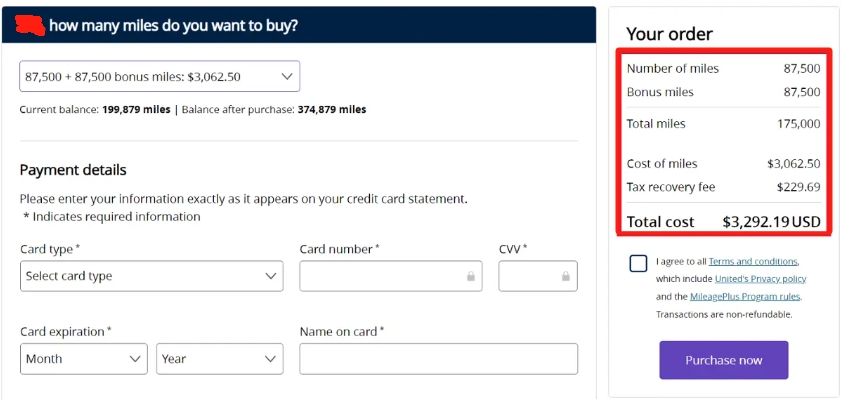Click the Purchase now button
The height and width of the screenshot is (409, 851).
(x=723, y=360)
